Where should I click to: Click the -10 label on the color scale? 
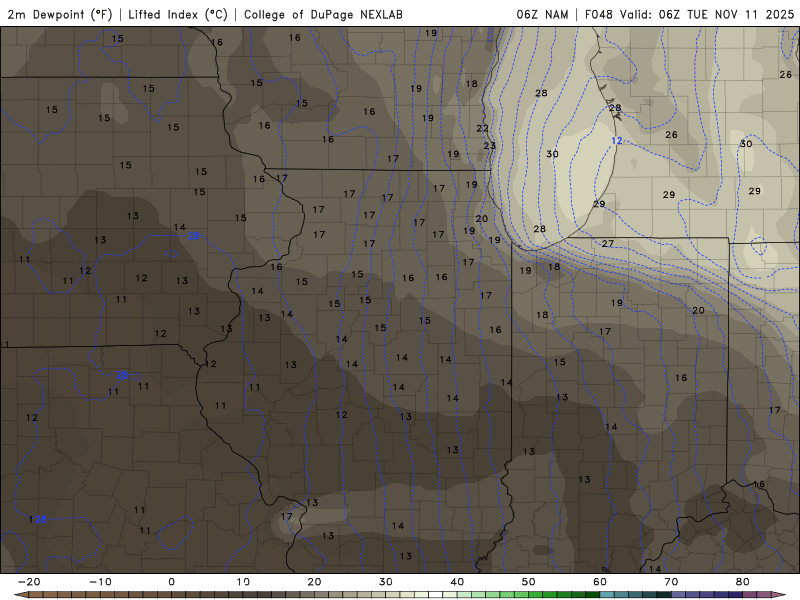click(101, 582)
